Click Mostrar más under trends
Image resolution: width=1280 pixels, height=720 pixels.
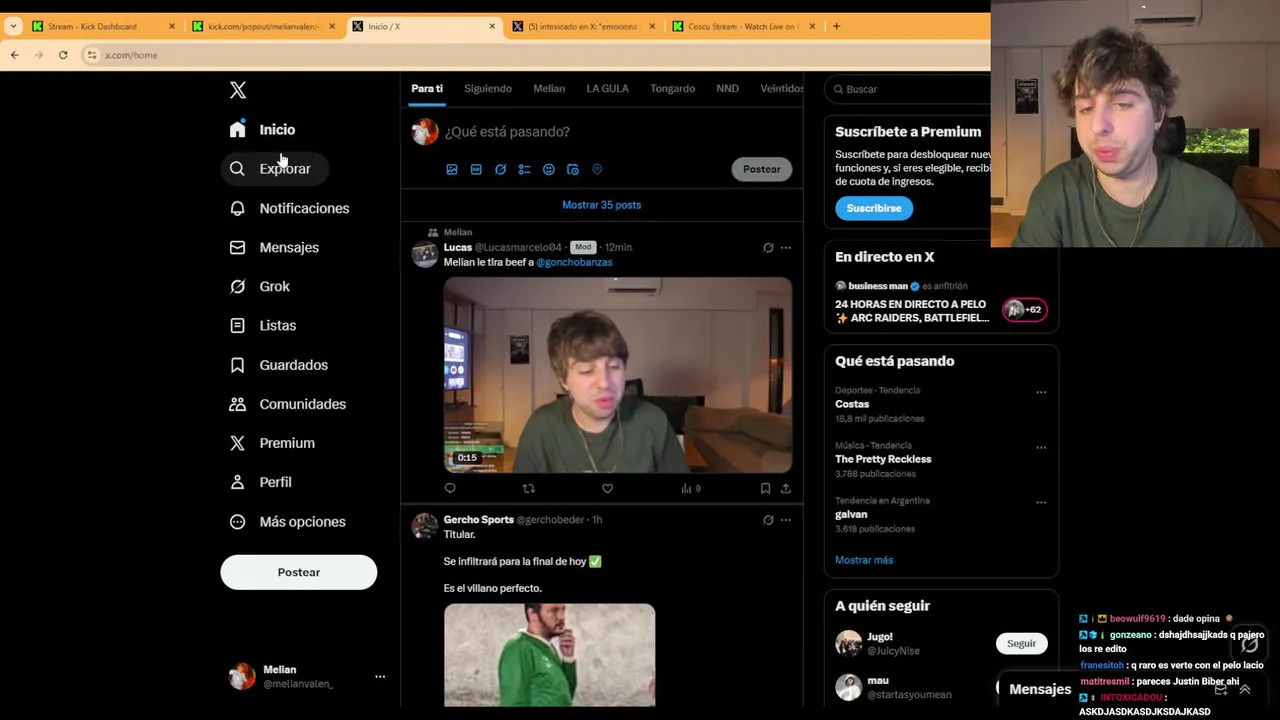[864, 560]
